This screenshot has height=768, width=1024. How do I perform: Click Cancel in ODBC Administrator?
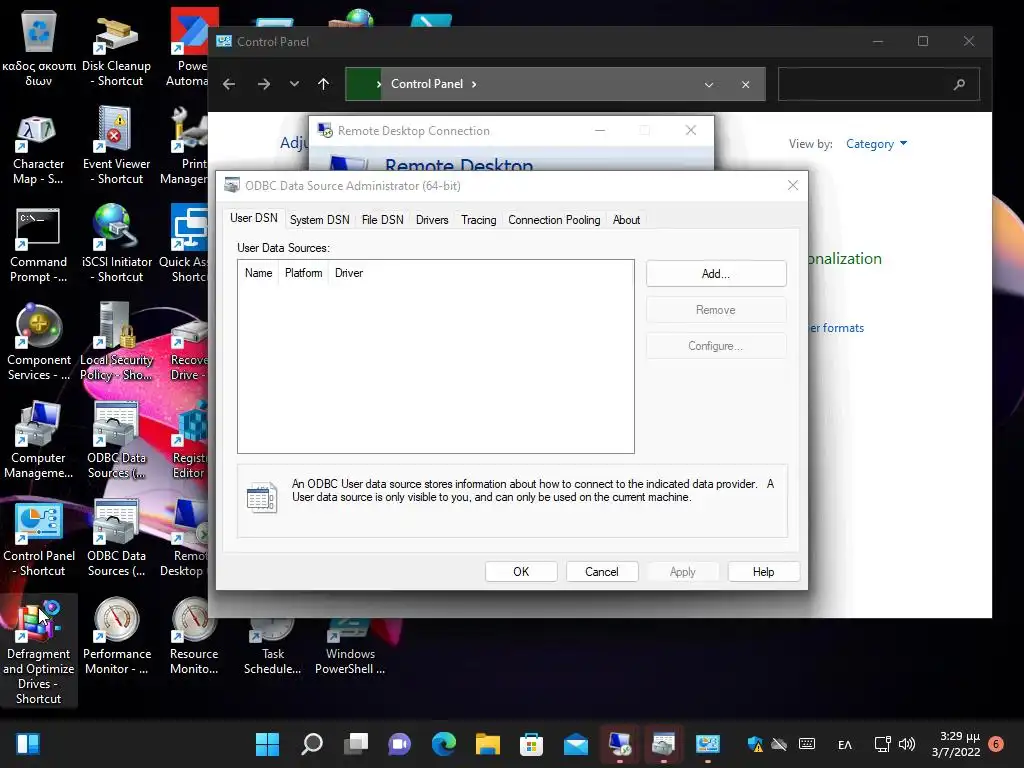tap(601, 571)
